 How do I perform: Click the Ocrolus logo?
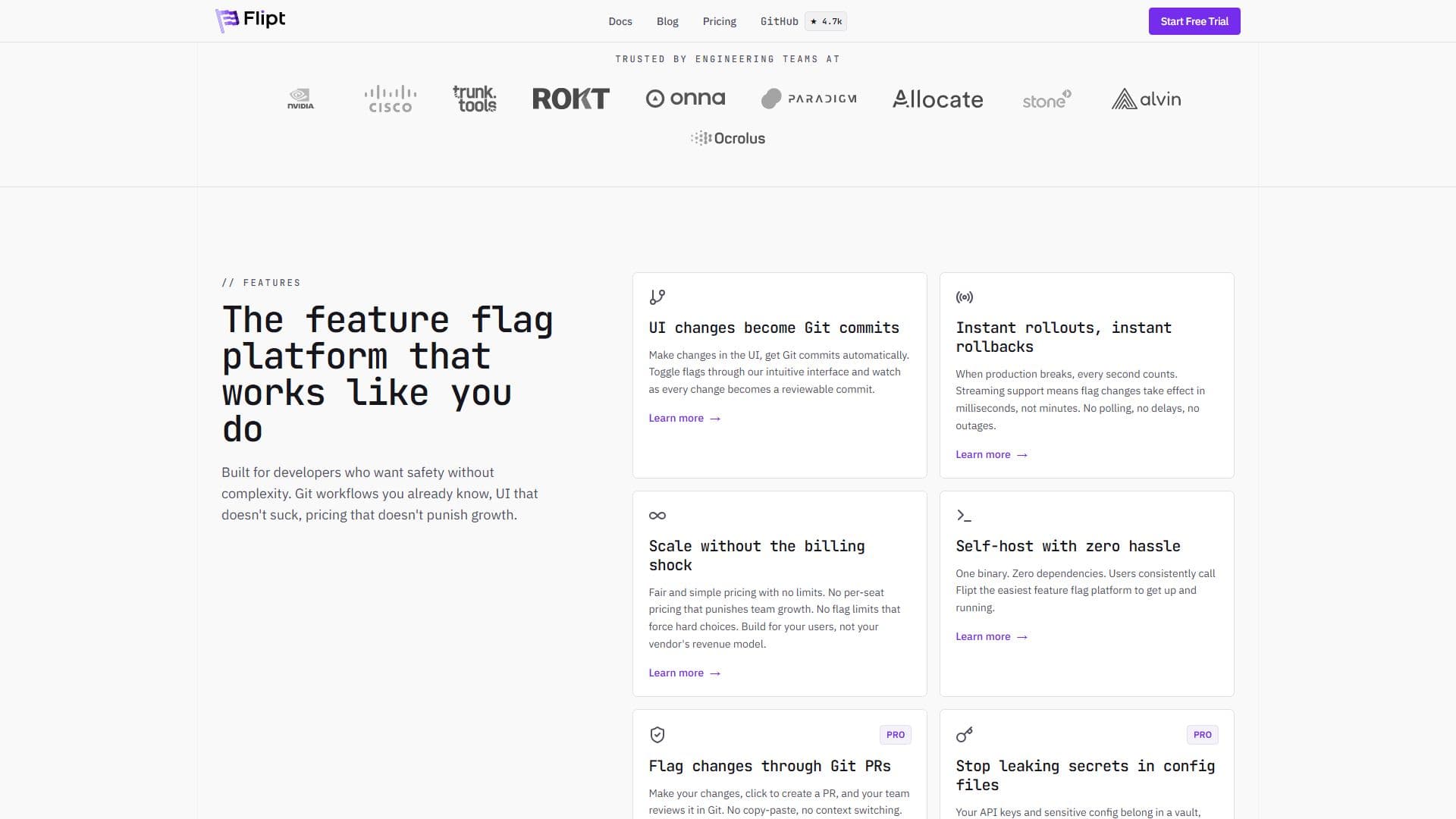[x=728, y=138]
